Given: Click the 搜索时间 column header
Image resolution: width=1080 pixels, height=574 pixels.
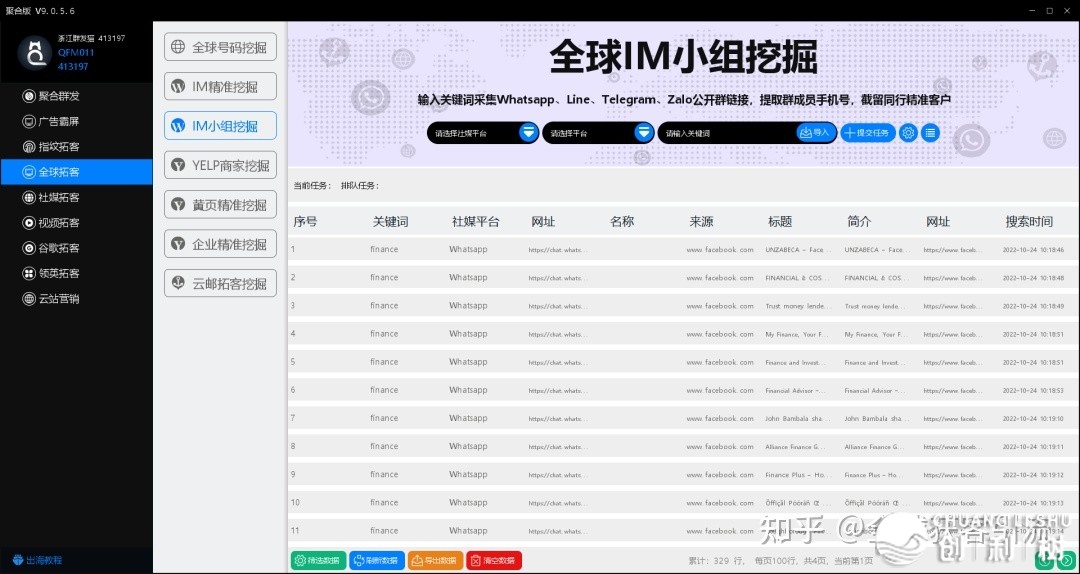Looking at the screenshot, I should (x=1029, y=222).
